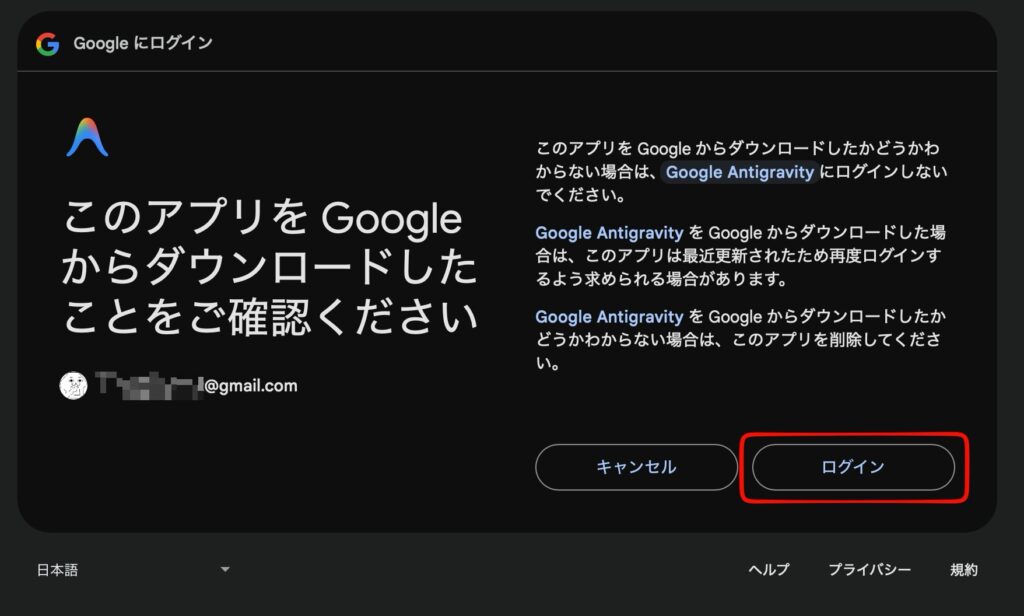Open the プライバシー link in footer
Image resolution: width=1024 pixels, height=616 pixels.
[869, 570]
